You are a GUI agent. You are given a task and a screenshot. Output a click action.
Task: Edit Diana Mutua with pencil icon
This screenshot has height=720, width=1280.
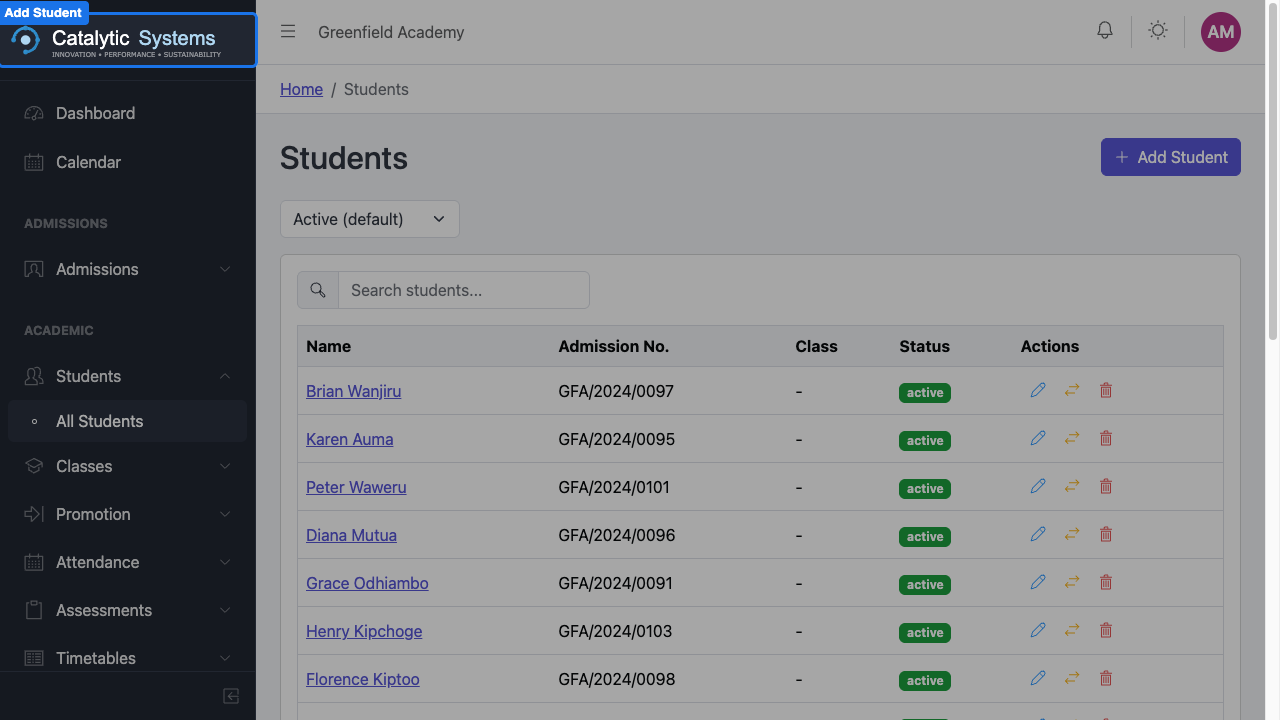point(1038,534)
